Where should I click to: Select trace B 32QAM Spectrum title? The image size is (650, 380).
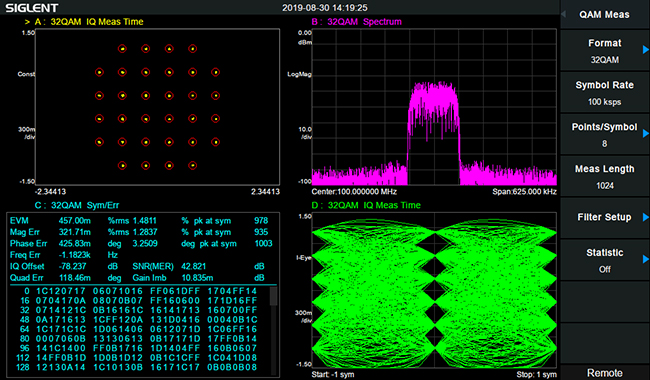point(357,22)
